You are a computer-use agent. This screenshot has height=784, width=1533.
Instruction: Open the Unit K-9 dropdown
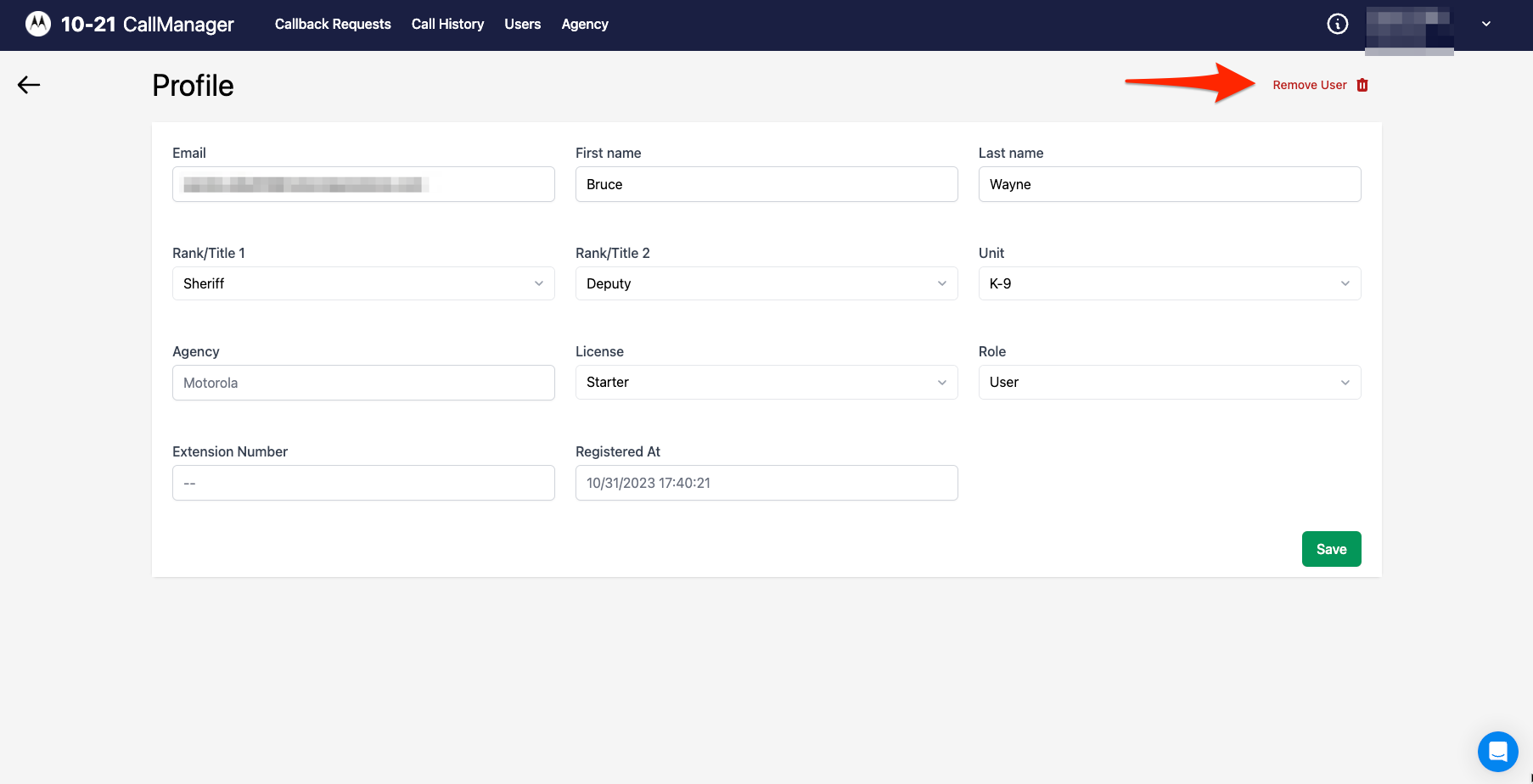tap(1170, 283)
